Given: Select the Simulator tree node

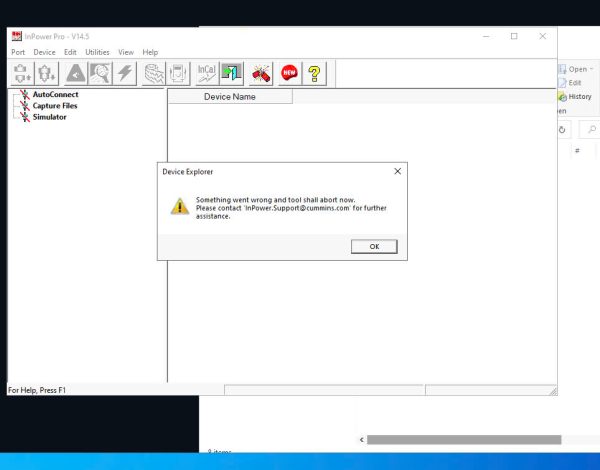Looking at the screenshot, I should [x=49, y=117].
